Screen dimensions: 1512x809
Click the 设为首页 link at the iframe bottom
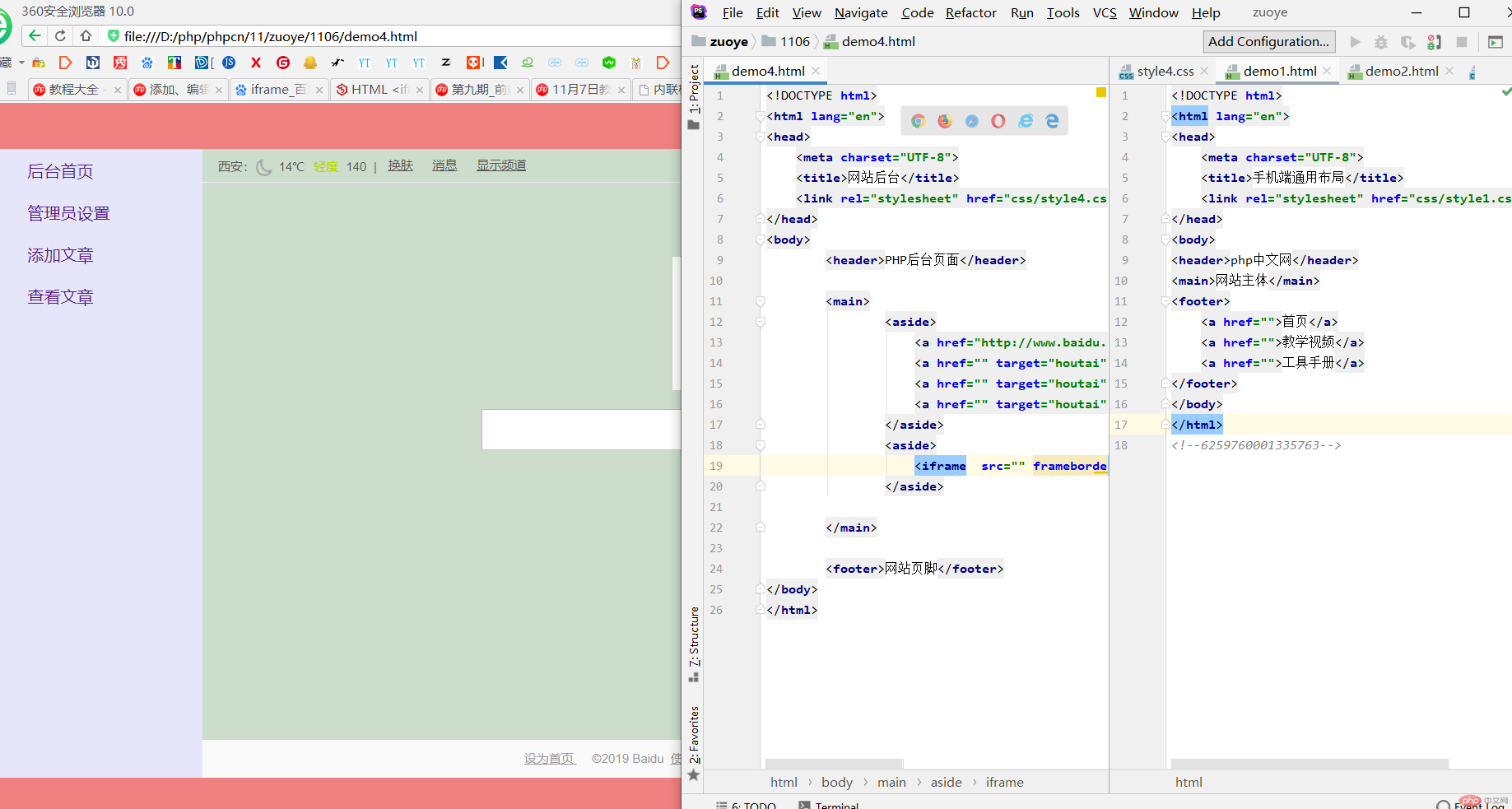[x=549, y=759]
